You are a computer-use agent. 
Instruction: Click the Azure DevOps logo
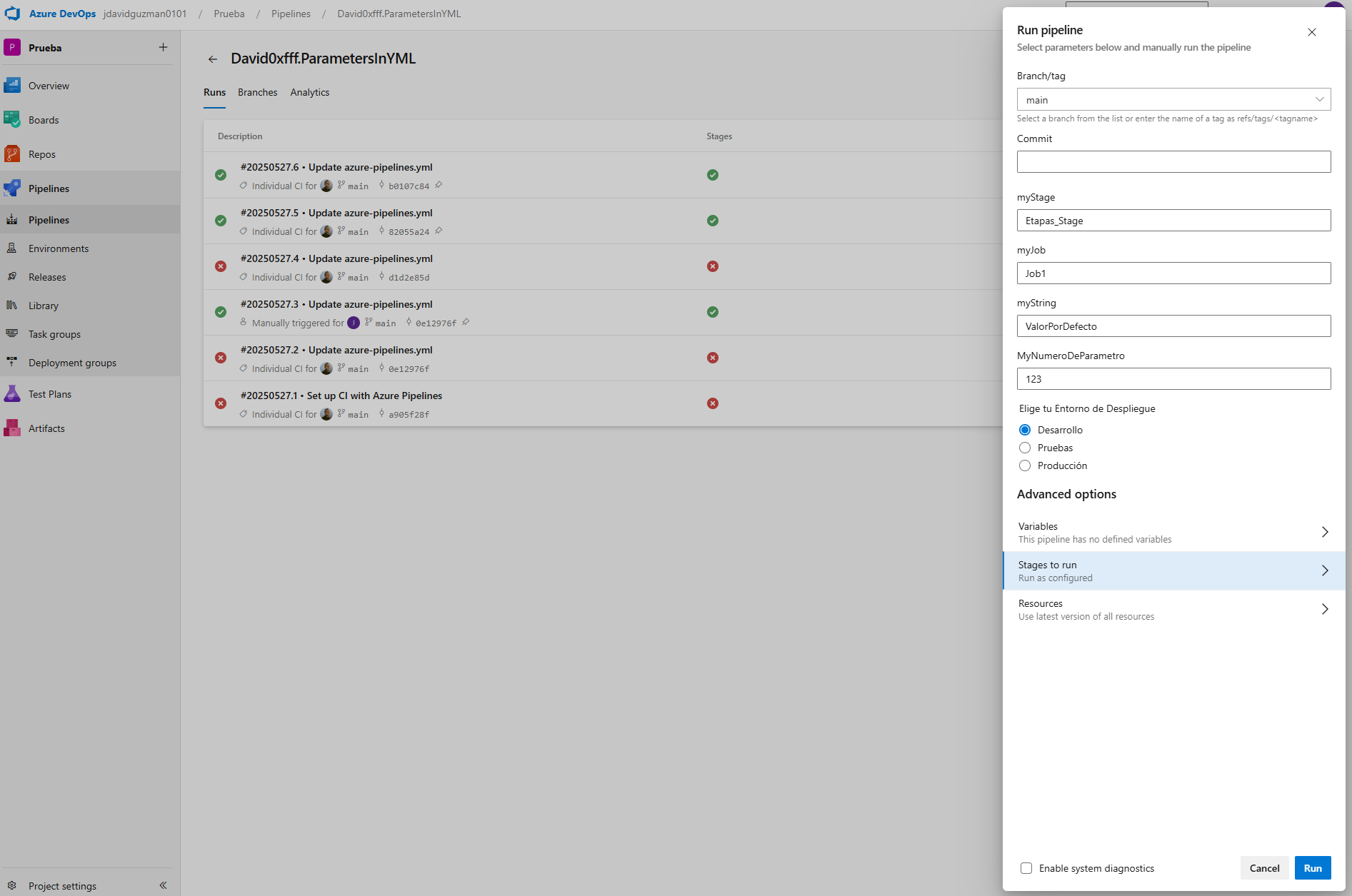coord(12,14)
